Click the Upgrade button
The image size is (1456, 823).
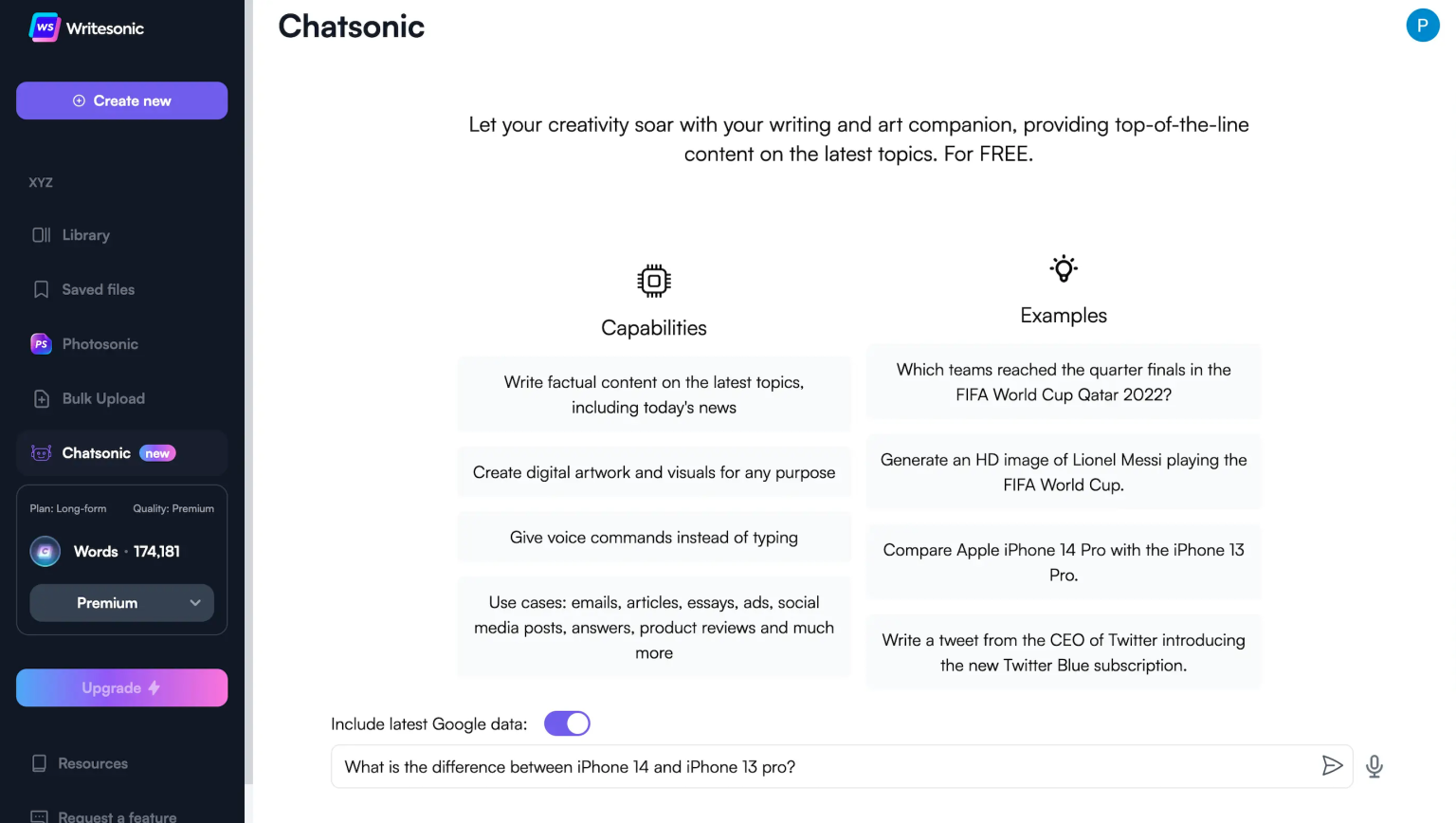pyautogui.click(x=121, y=687)
